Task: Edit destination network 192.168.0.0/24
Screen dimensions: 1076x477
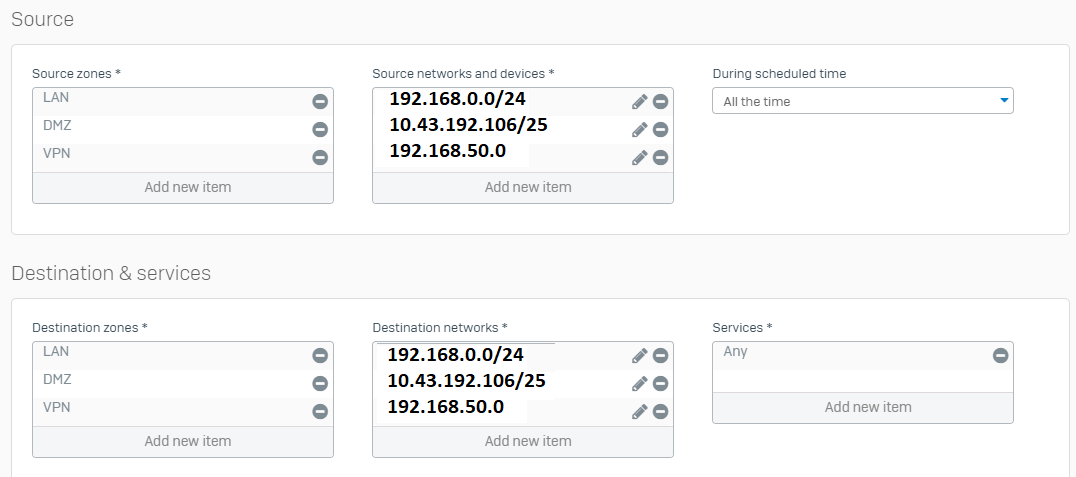Action: click(x=640, y=356)
